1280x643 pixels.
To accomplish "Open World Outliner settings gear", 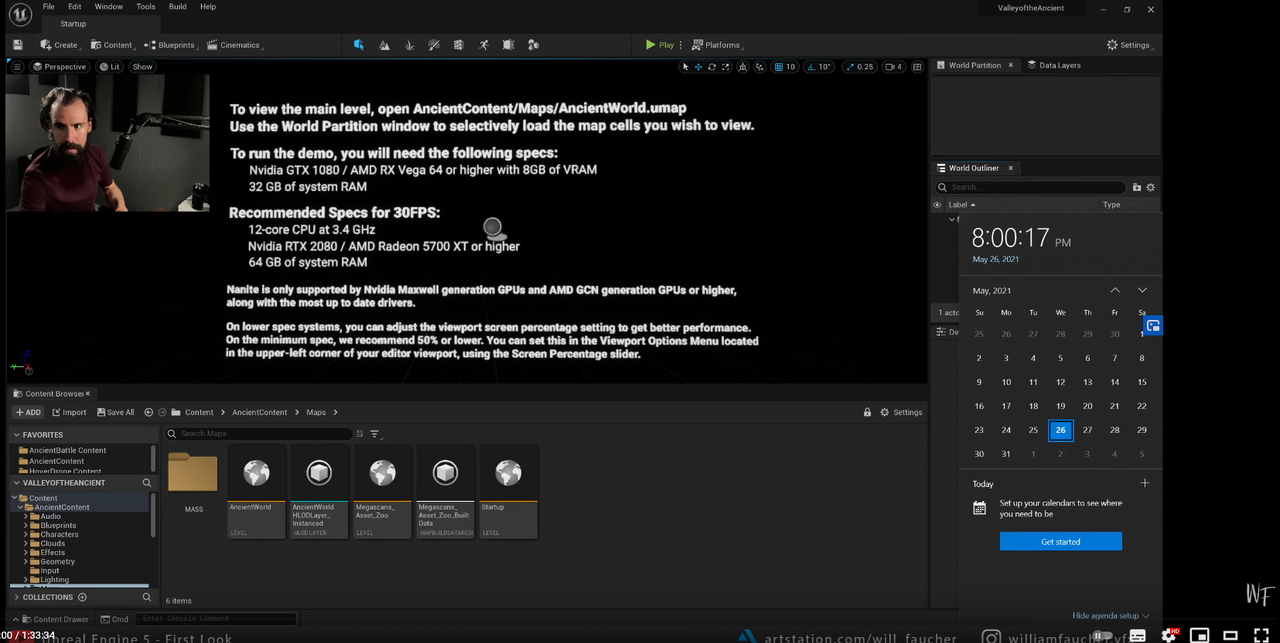I will coord(1150,187).
